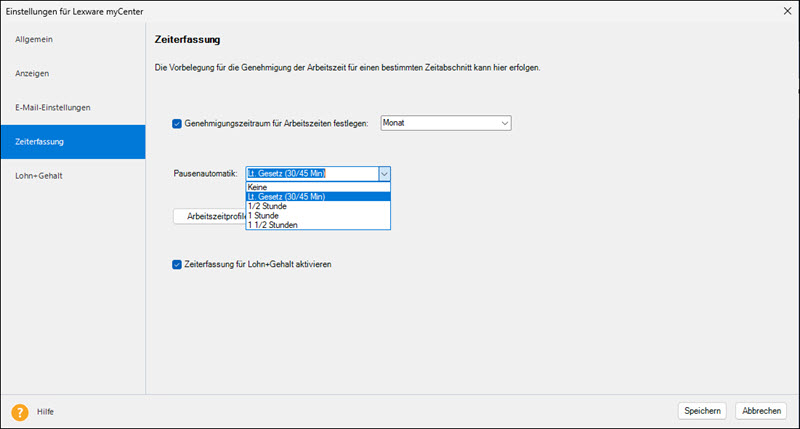Open the Lohn+Gehalt section
The width and height of the screenshot is (800, 429).
pyautogui.click(x=73, y=176)
